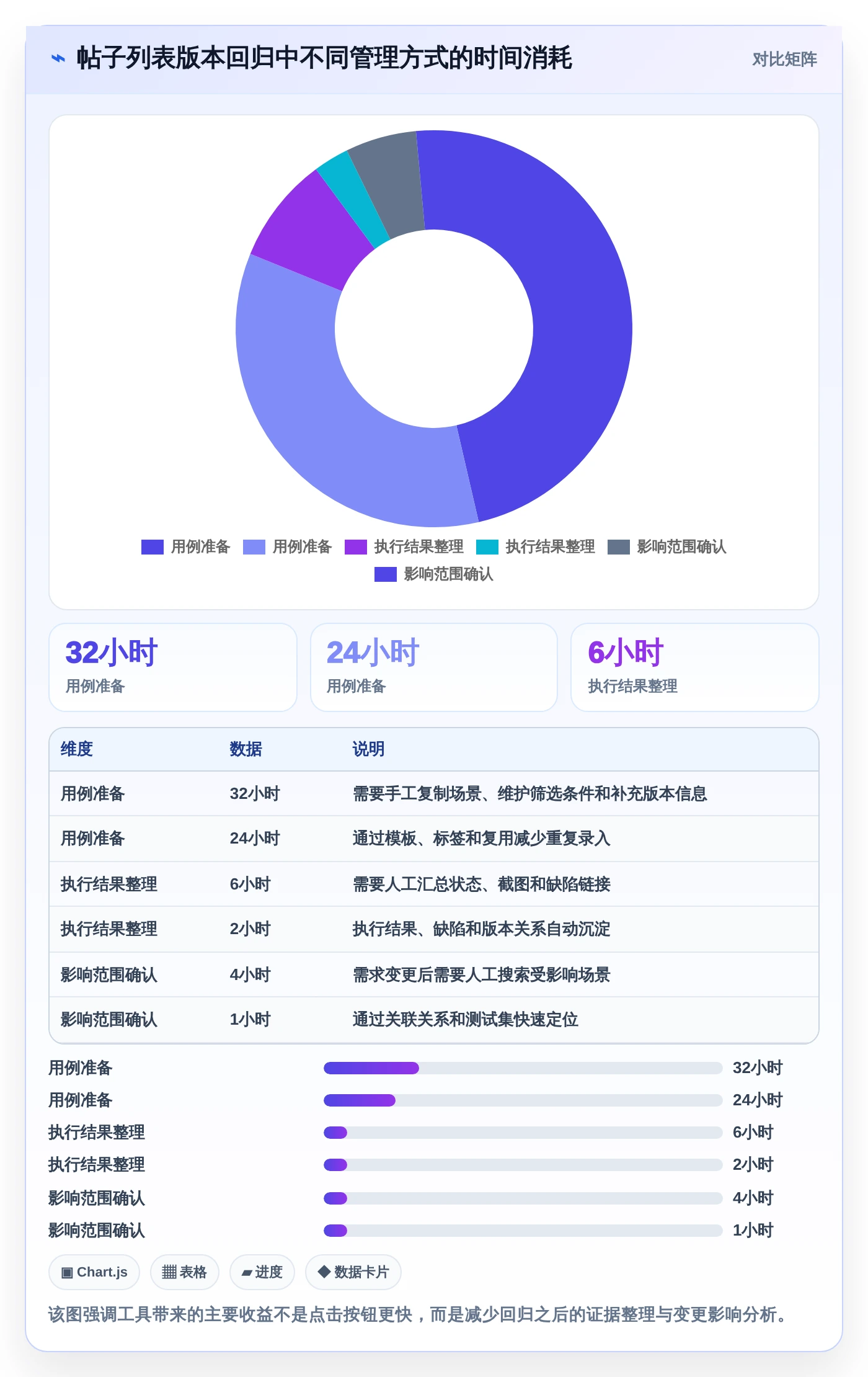The width and height of the screenshot is (868, 1377).
Task: Toggle the cyan 执行结果整理 legend item
Action: pos(535,546)
